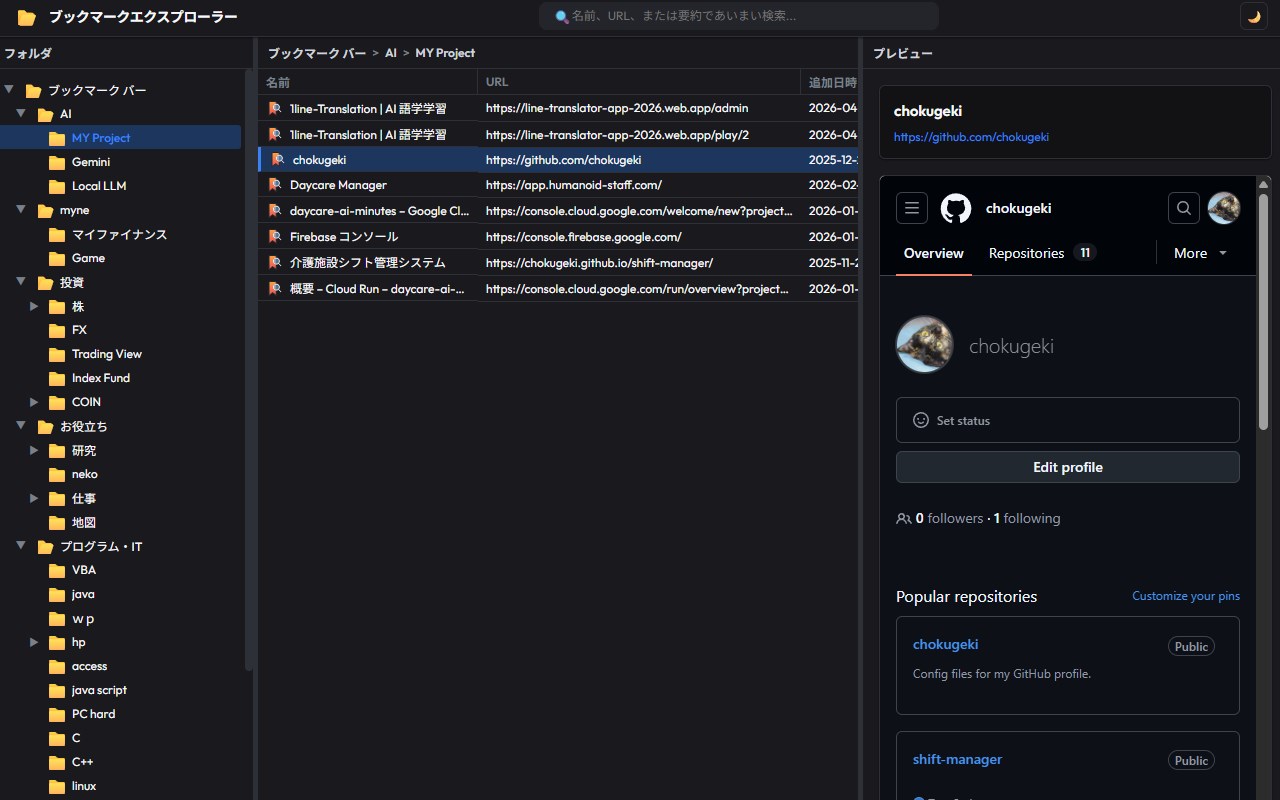
Task: Collapse the AI folder
Action: (x=21, y=114)
